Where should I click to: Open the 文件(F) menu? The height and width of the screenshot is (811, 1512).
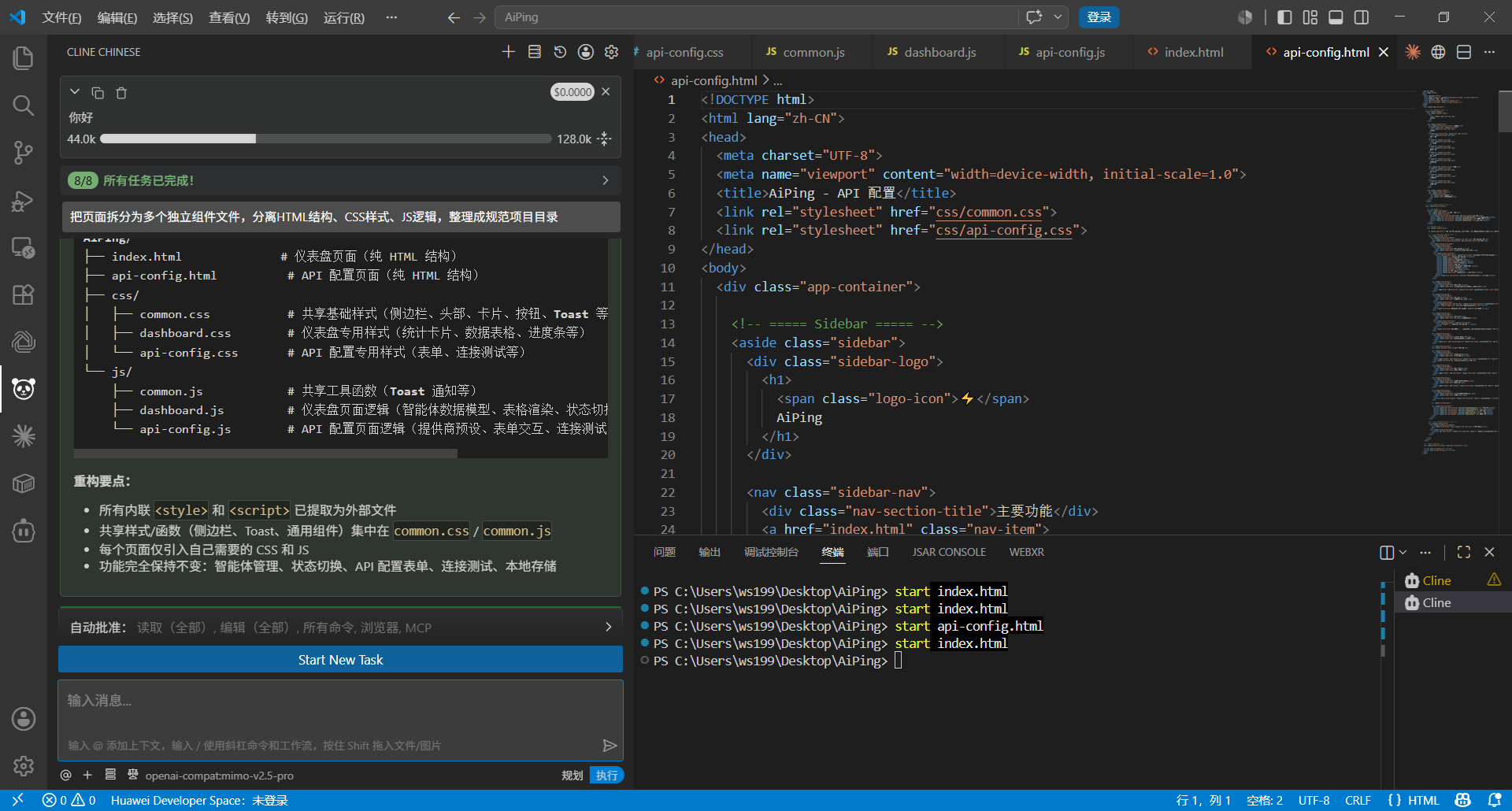click(x=61, y=17)
